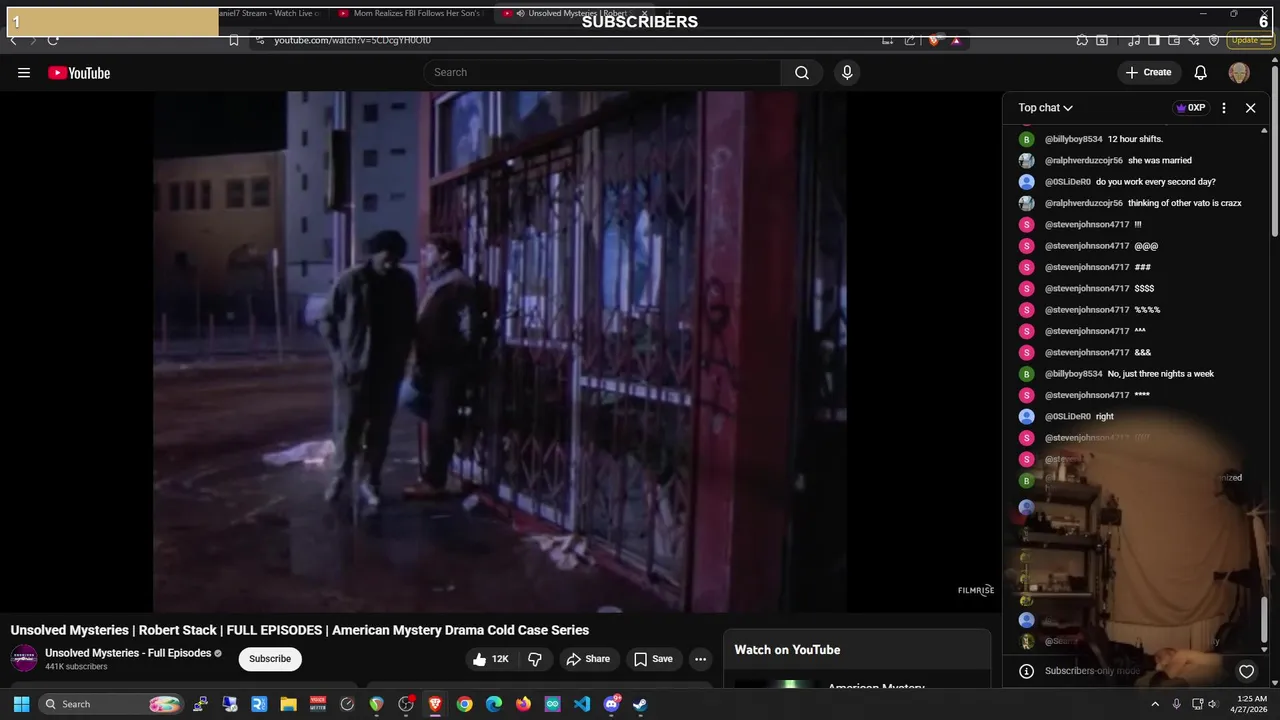Open YouTube notifications bell
This screenshot has width=1280, height=720.
coord(1201,72)
